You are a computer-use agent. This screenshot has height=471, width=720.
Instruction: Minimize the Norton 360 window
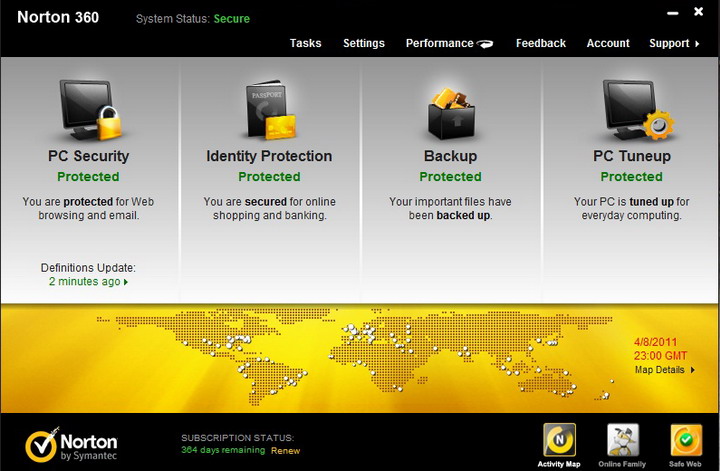(672, 13)
